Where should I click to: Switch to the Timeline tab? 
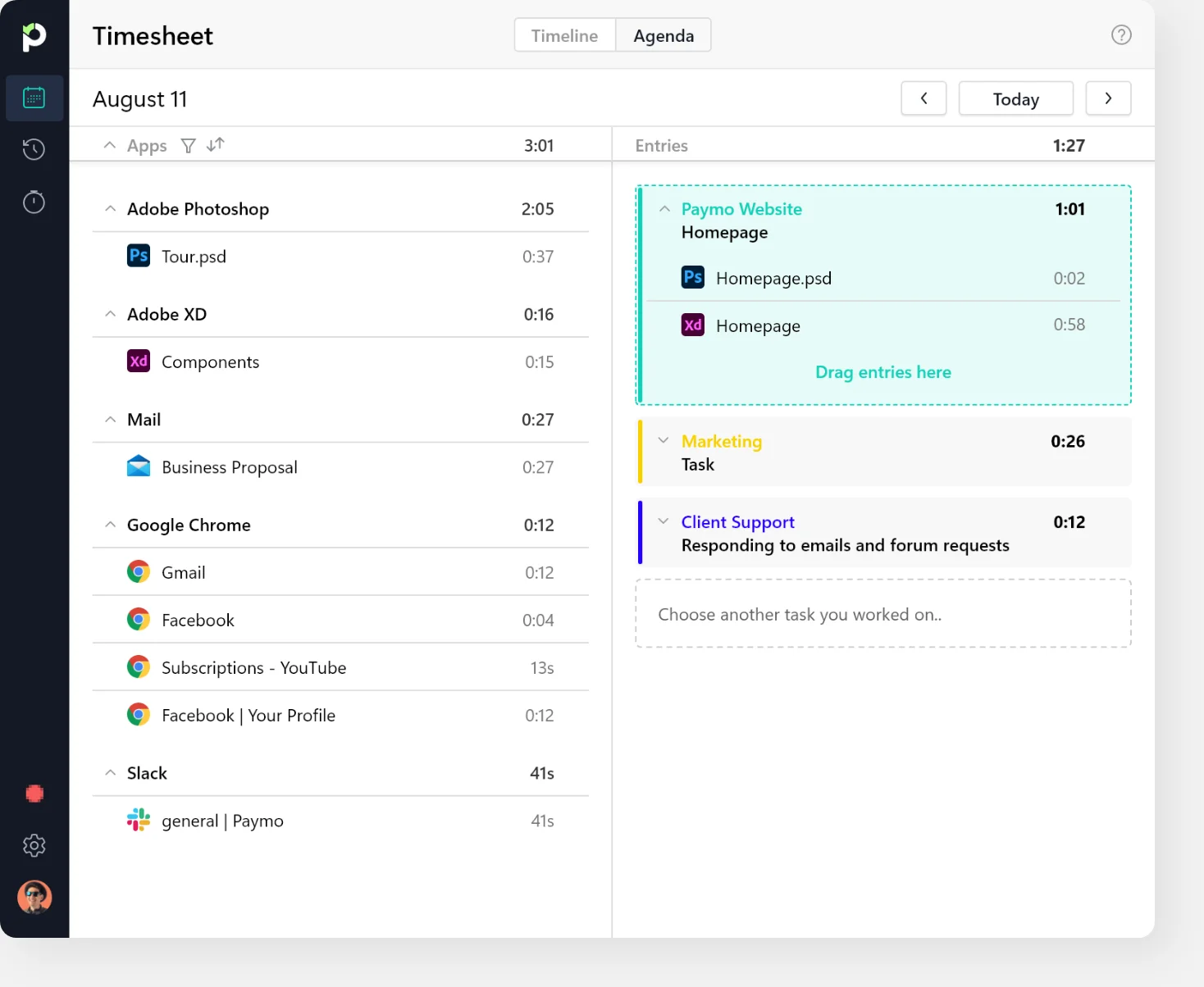[x=565, y=35]
